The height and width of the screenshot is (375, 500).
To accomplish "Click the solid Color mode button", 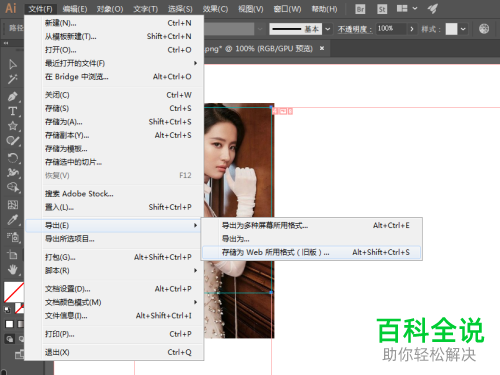I will [x=9, y=324].
